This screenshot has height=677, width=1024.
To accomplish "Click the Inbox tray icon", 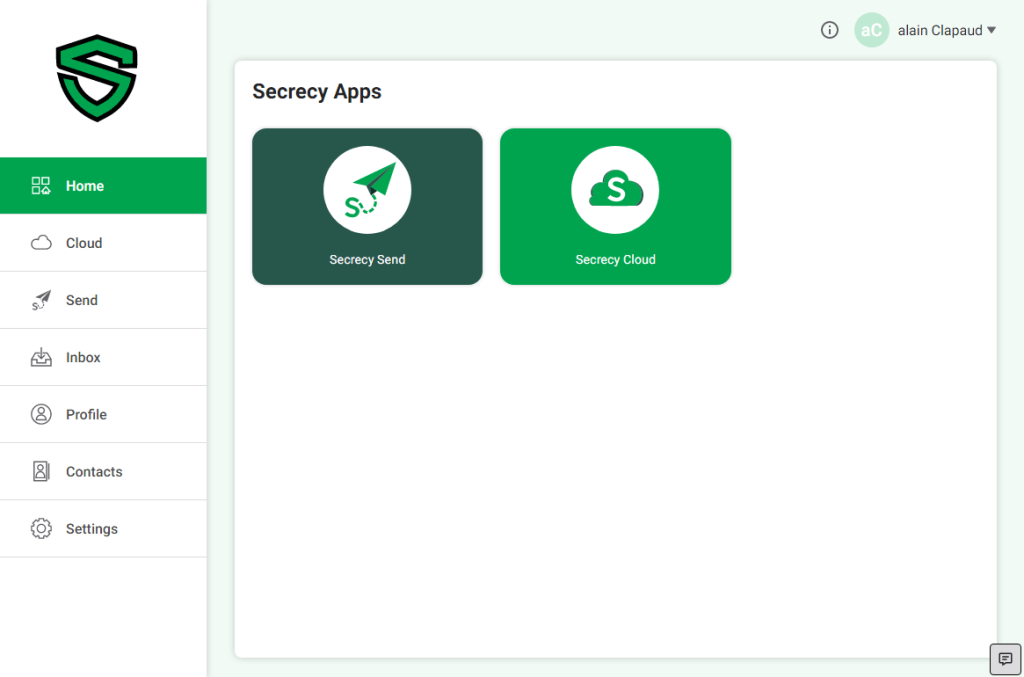I will 41,357.
